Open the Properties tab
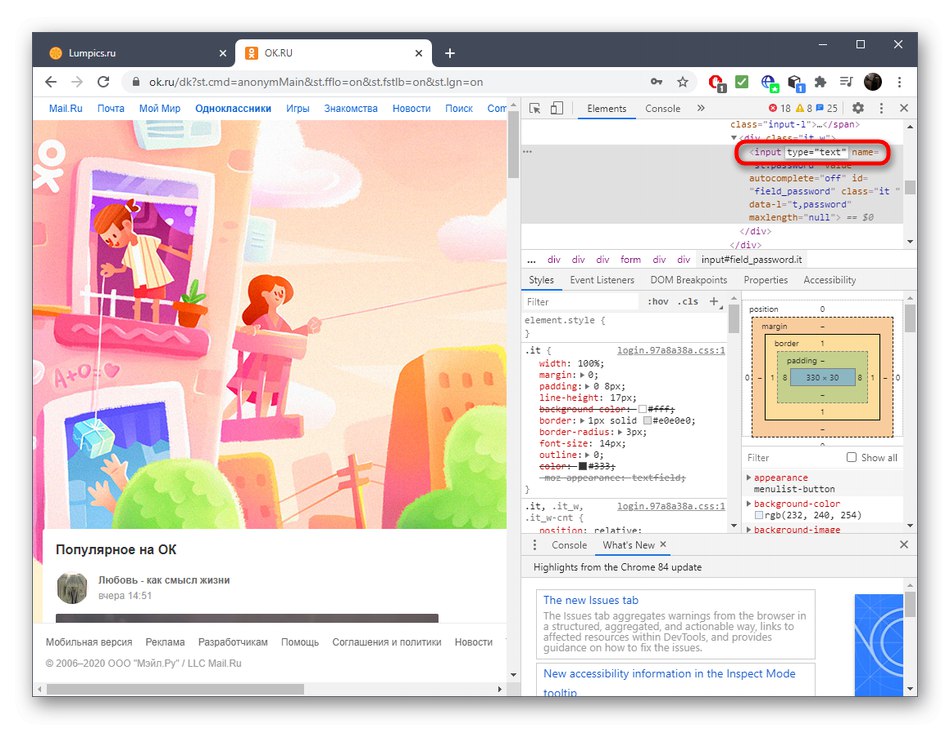This screenshot has width=950, height=729. (x=765, y=280)
